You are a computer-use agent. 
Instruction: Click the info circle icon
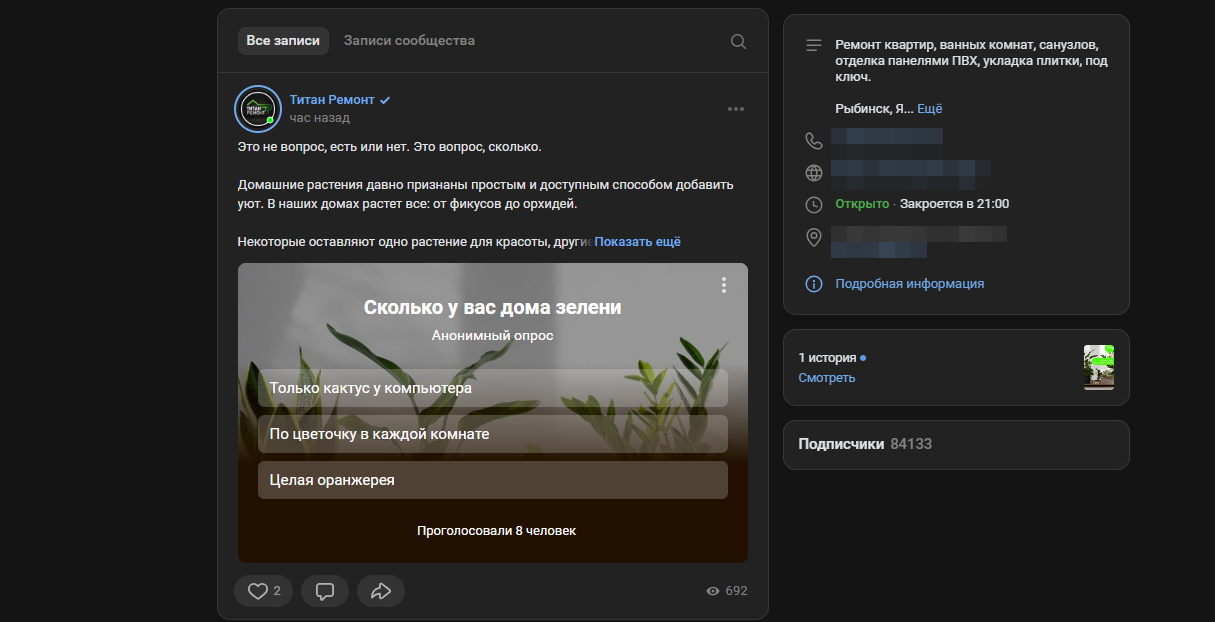pyautogui.click(x=814, y=284)
